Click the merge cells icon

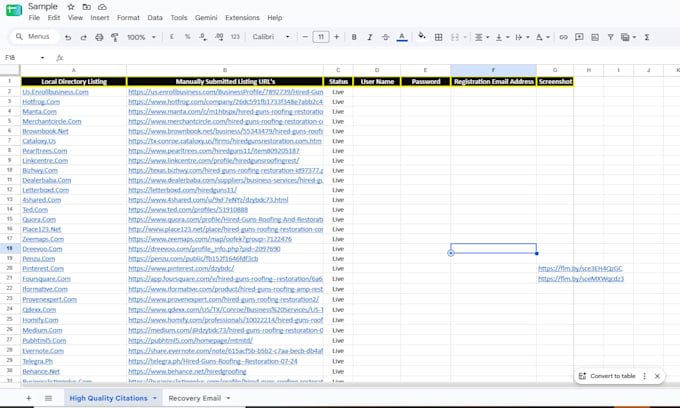pyautogui.click(x=454, y=37)
